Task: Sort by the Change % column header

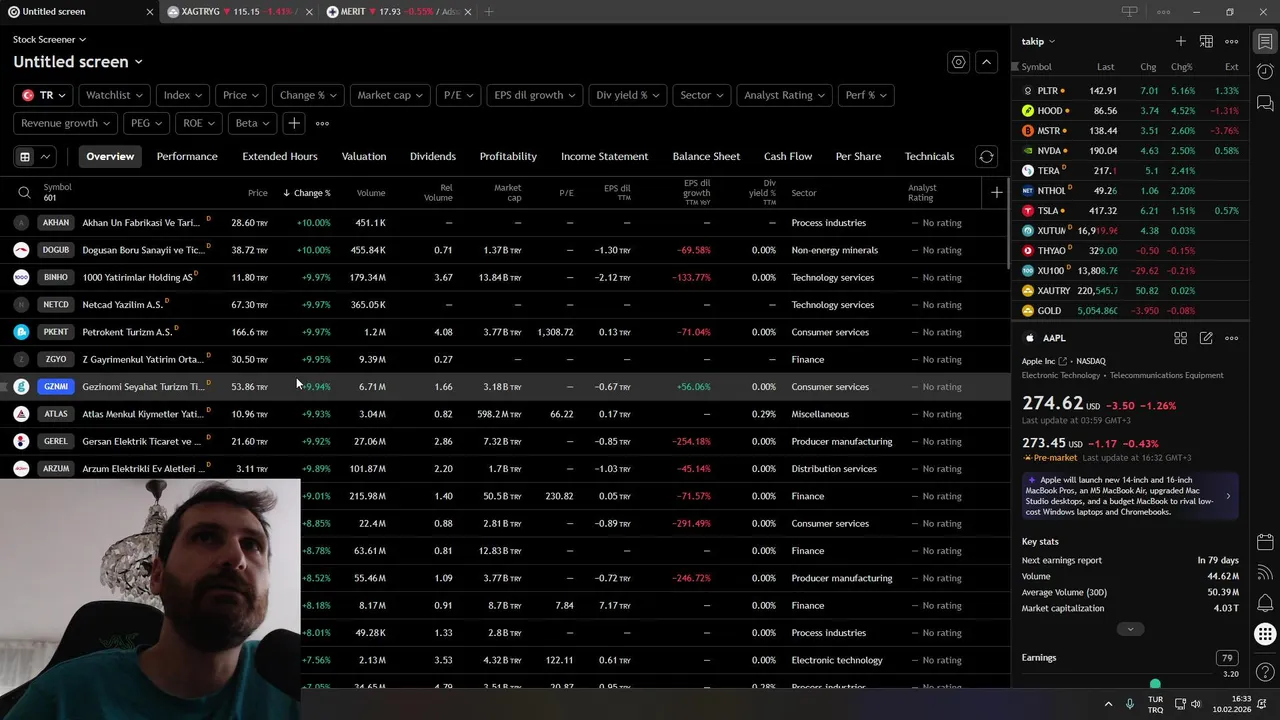Action: click(x=307, y=193)
